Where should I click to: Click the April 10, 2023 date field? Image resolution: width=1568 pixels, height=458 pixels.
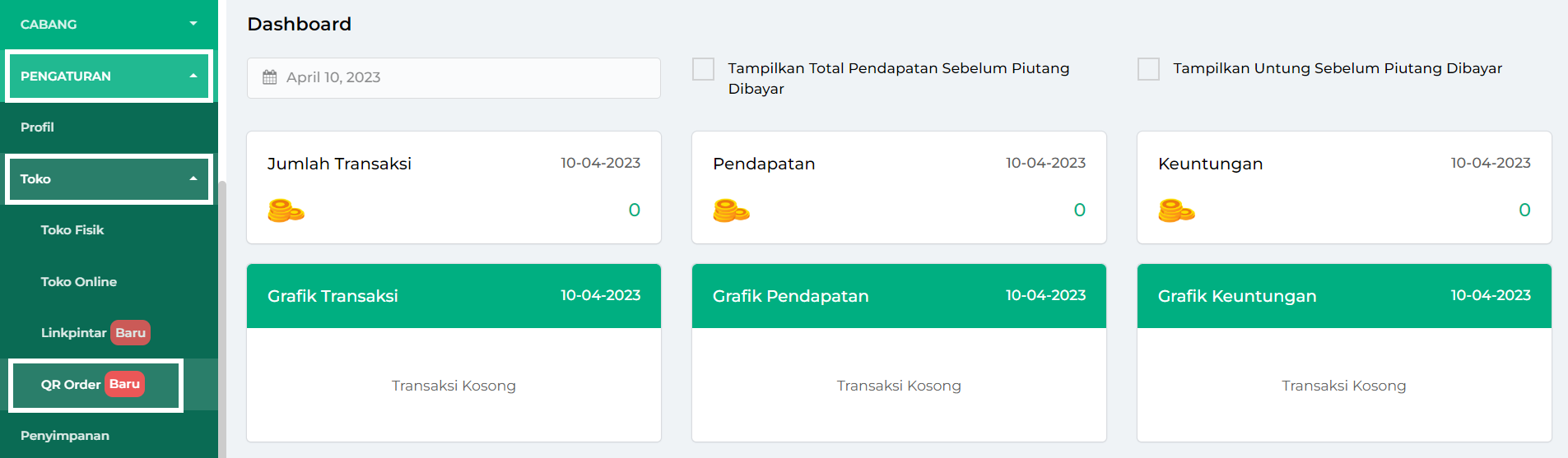point(454,78)
